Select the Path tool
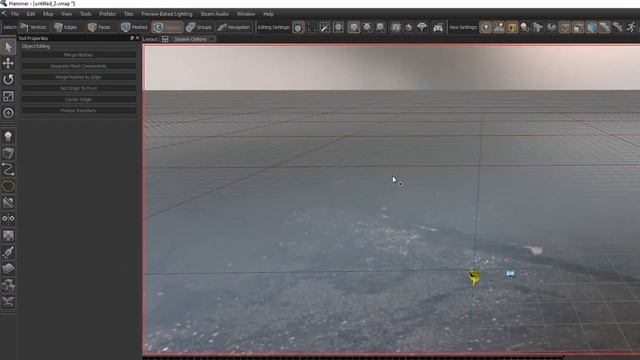The image size is (640, 360). 8,169
